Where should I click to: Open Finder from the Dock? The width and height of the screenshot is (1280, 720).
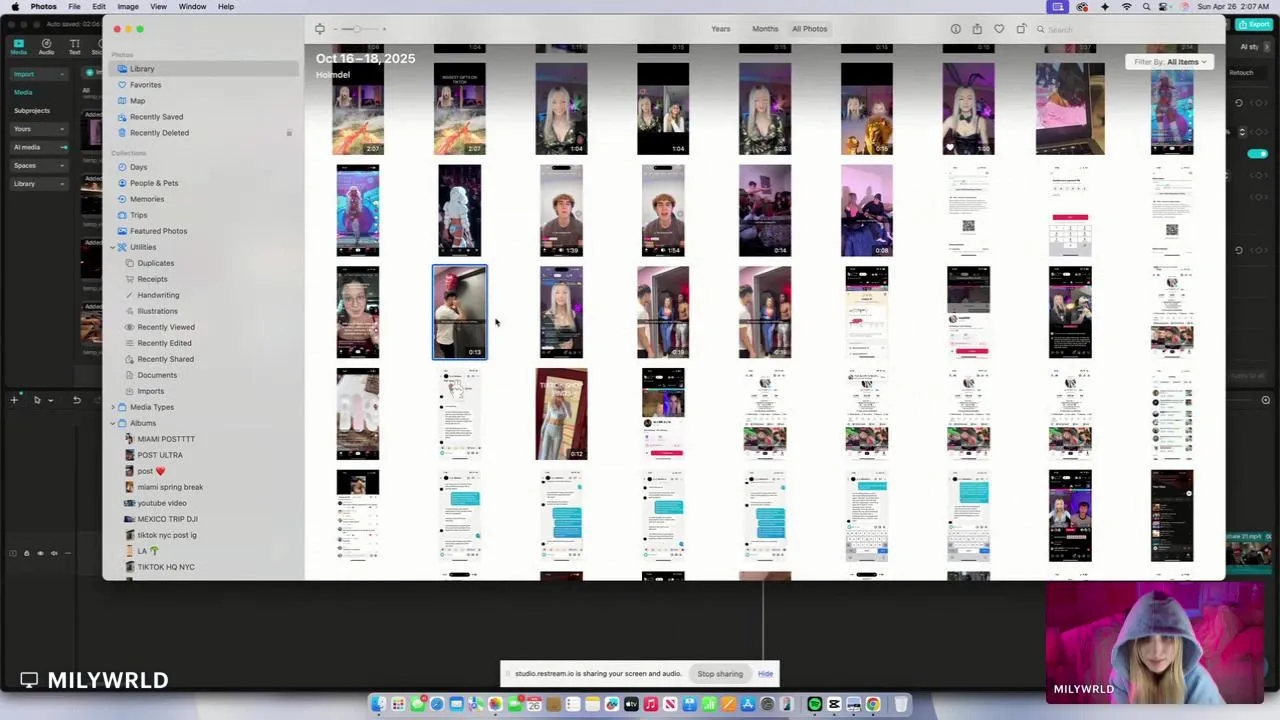(x=378, y=705)
